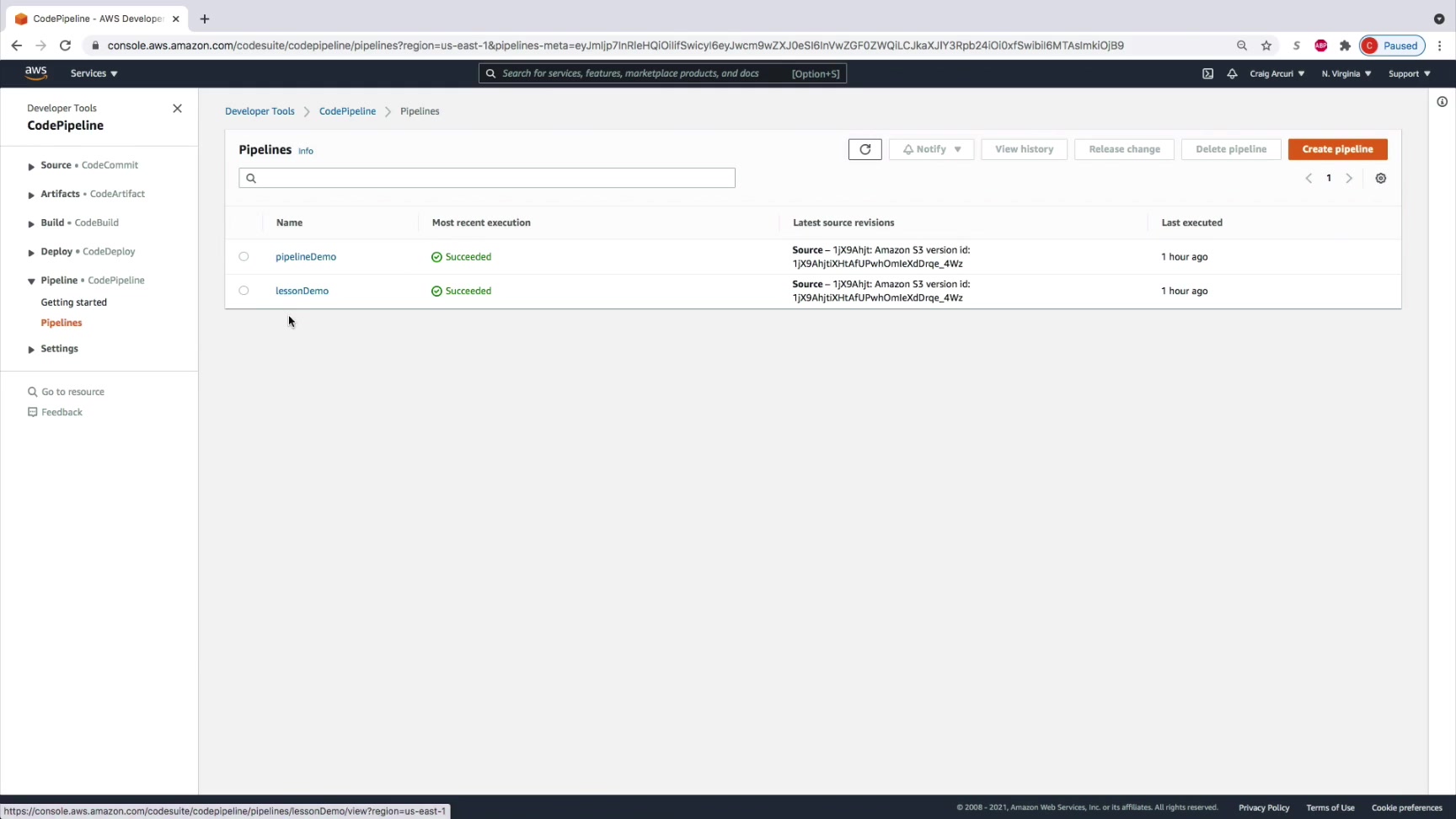
Task: Click the Most recent execution column header
Action: 481,223
